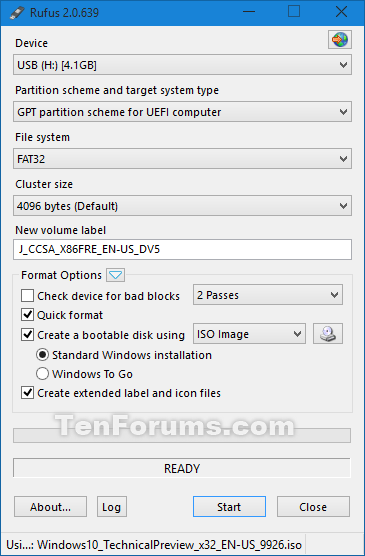Click the disc drive ISO select icon
The image size is (365, 556).
[328, 334]
